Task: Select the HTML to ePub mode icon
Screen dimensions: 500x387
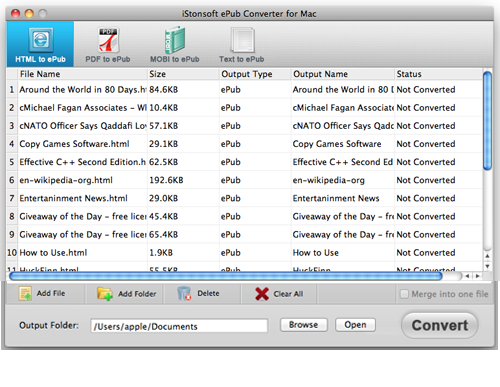Action: click(40, 44)
